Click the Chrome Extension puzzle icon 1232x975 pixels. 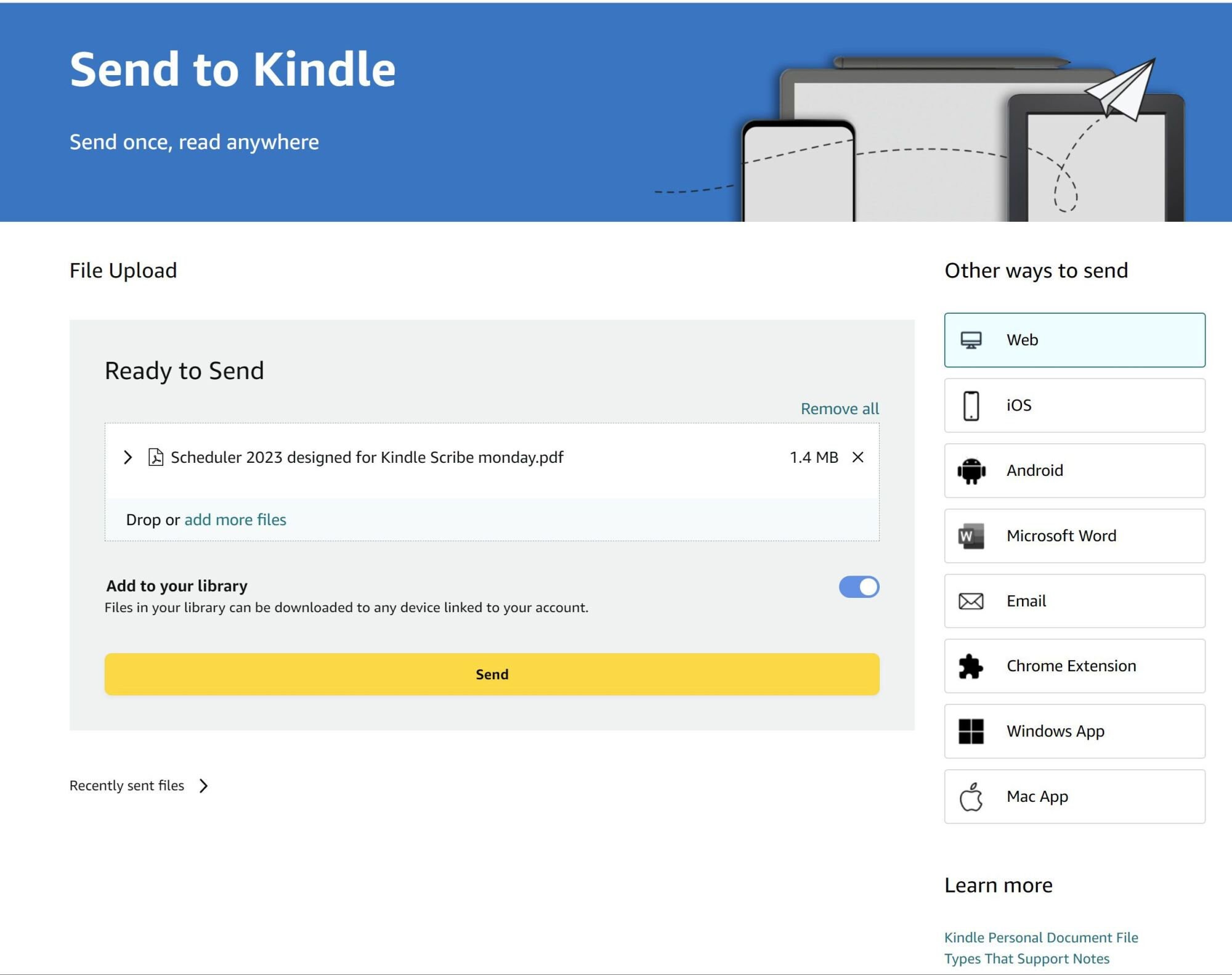click(972, 666)
